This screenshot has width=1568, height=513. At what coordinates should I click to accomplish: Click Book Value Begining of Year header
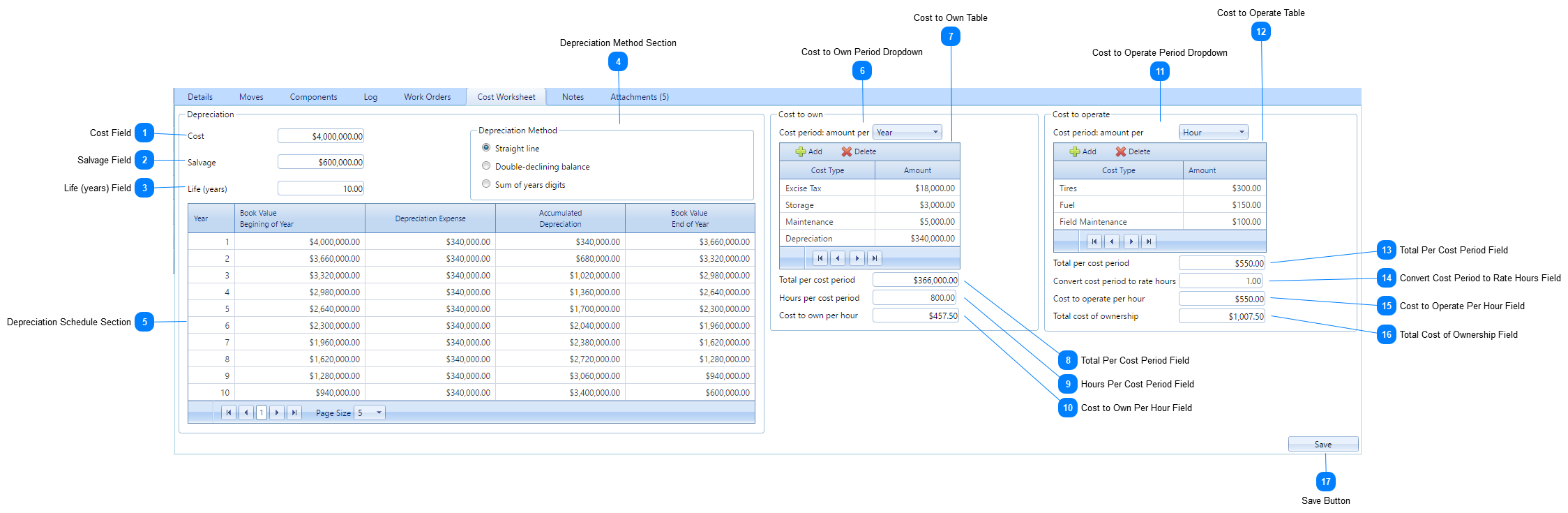[x=300, y=218]
